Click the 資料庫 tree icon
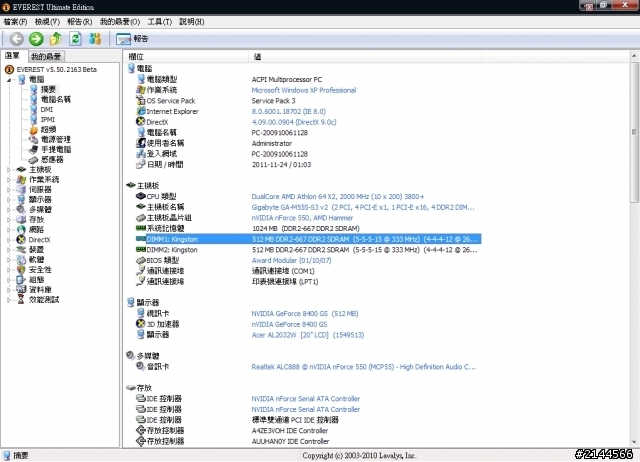 [x=21, y=290]
